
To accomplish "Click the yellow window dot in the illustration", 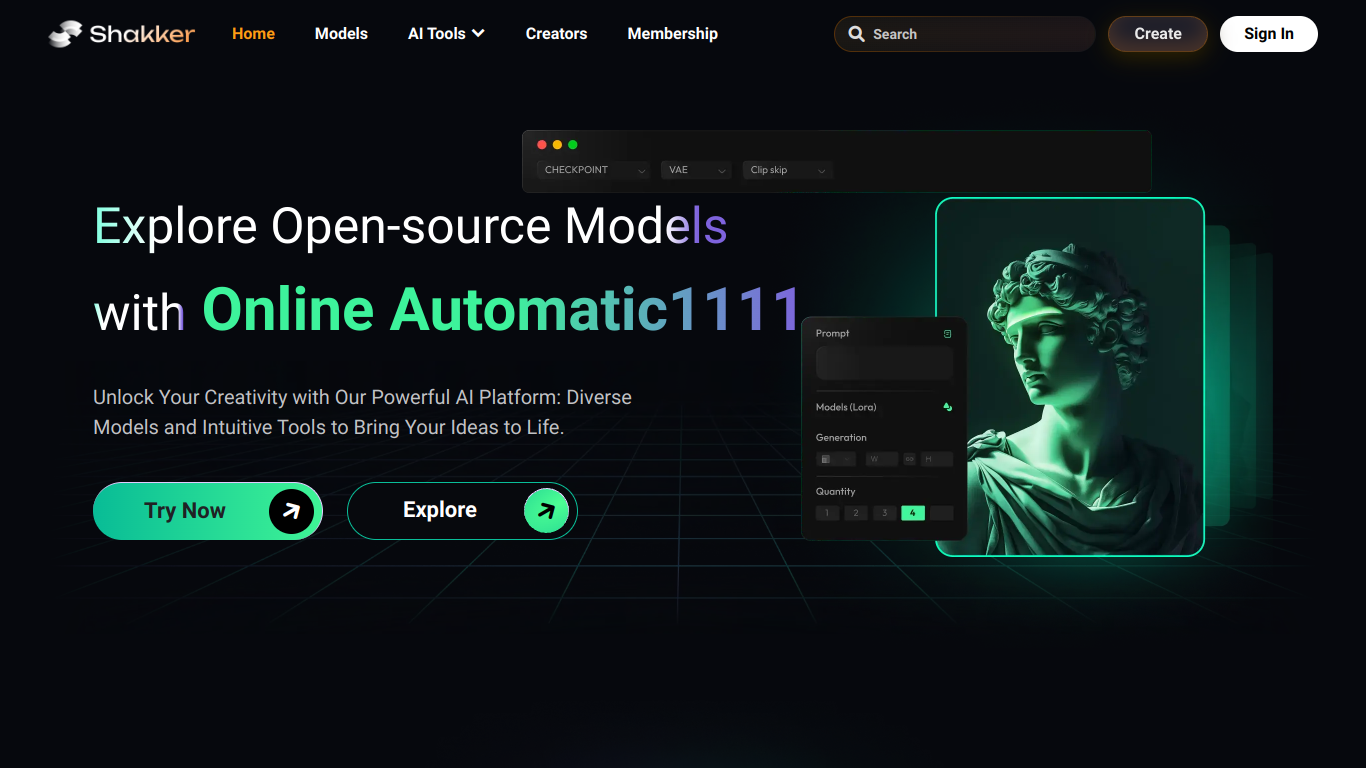I will 557,145.
